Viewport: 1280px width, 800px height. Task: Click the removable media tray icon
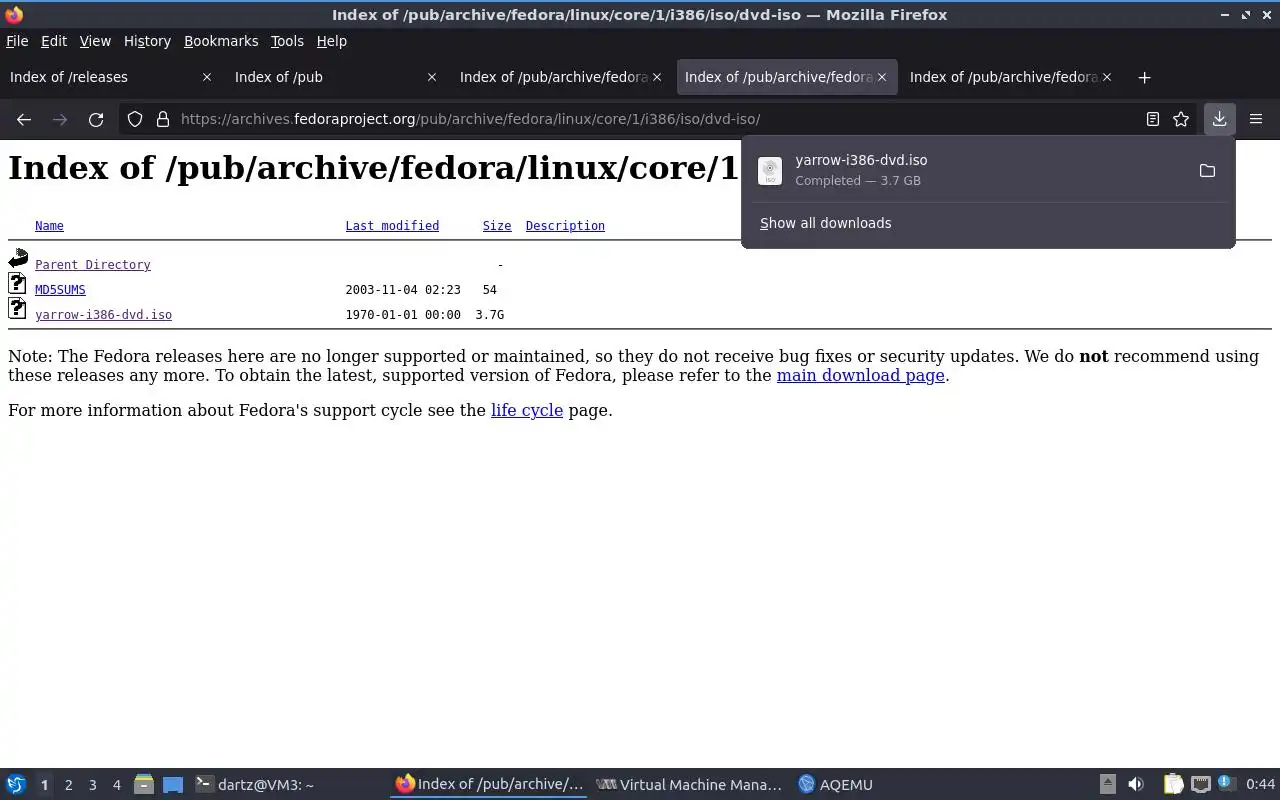pyautogui.click(x=1107, y=785)
